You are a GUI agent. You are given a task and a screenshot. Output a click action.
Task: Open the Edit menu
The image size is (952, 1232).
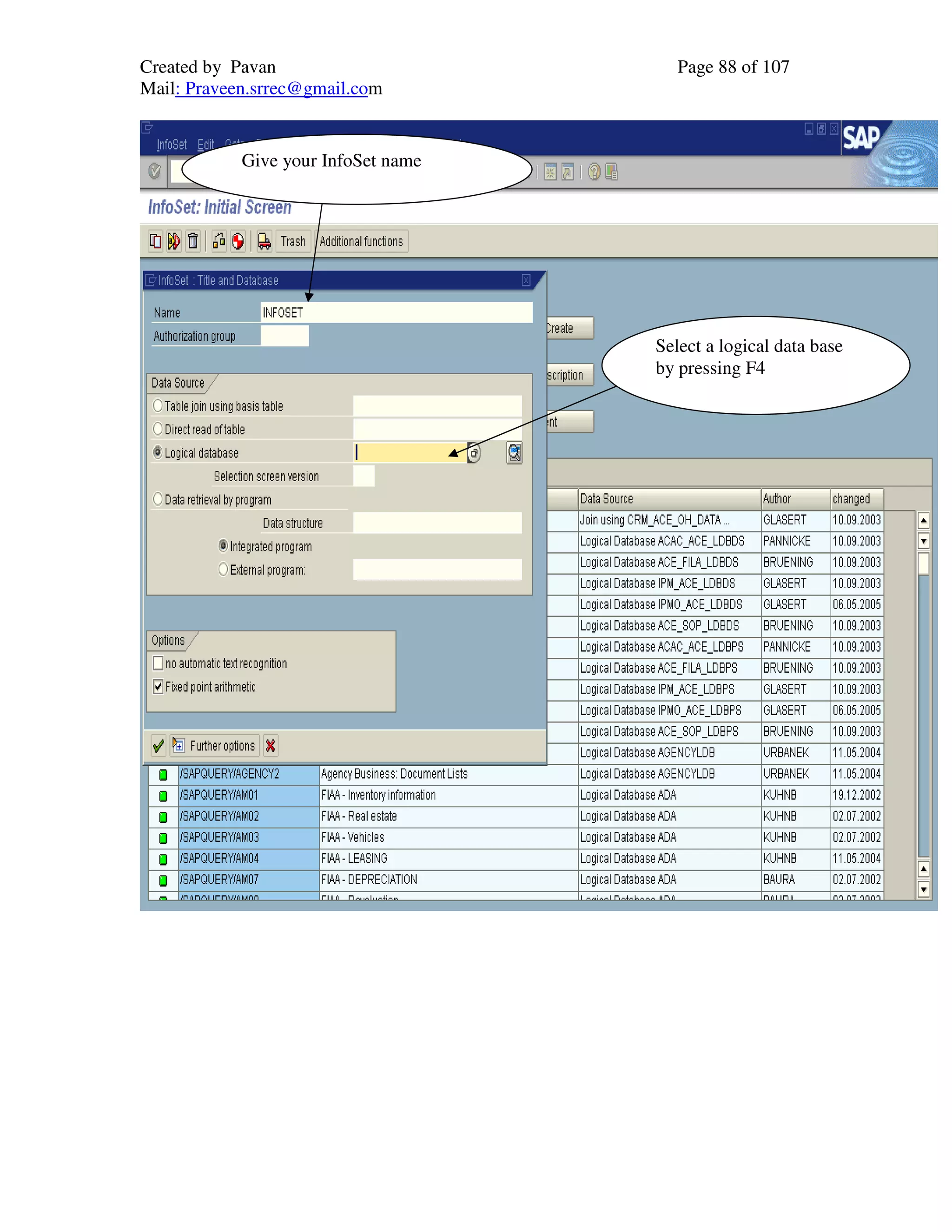coord(206,145)
